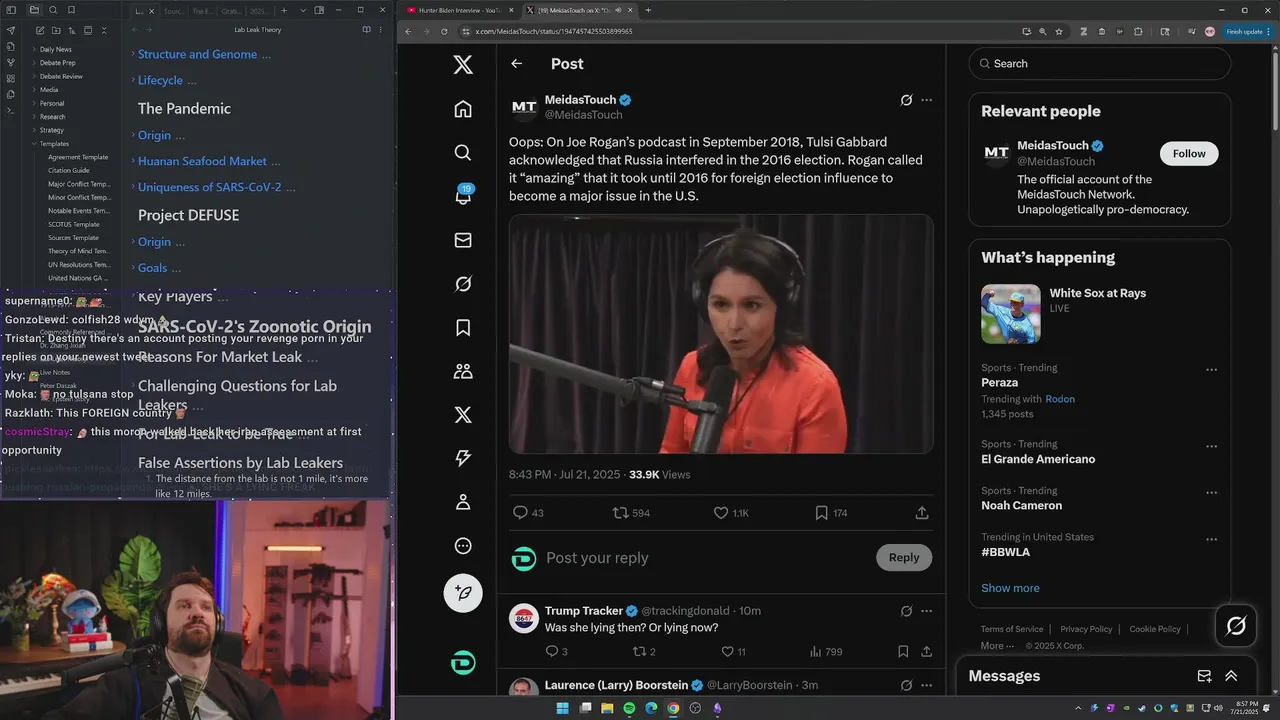1280x720 pixels.
Task: Toggle Obsidian left sidebar panel
Action: [11, 10]
